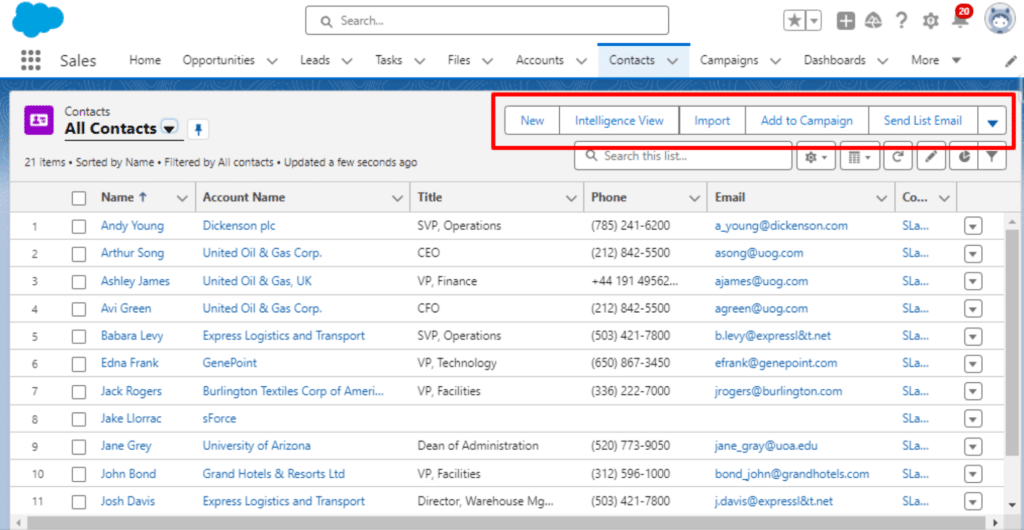The width and height of the screenshot is (1024, 530).
Task: Select checkbox for Avi Green row
Action: [79, 309]
